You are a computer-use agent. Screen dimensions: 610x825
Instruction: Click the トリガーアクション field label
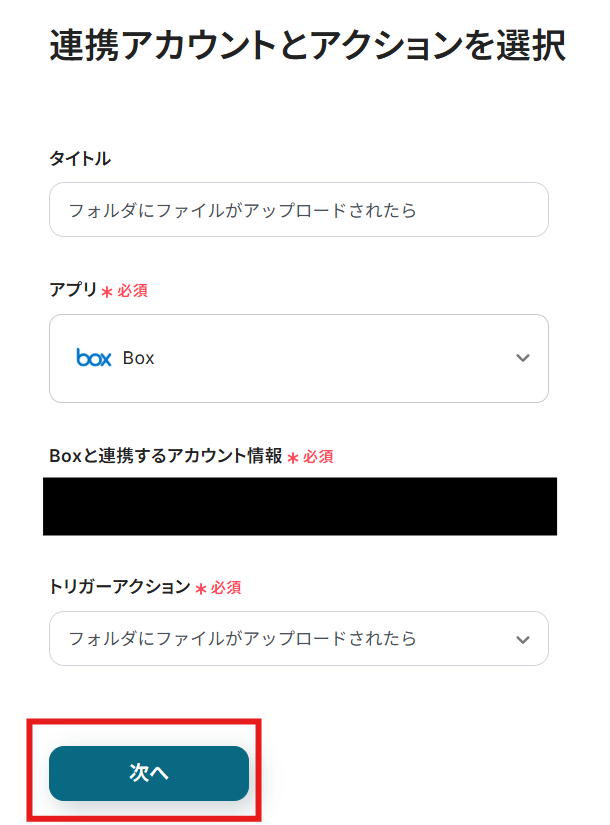(x=119, y=587)
